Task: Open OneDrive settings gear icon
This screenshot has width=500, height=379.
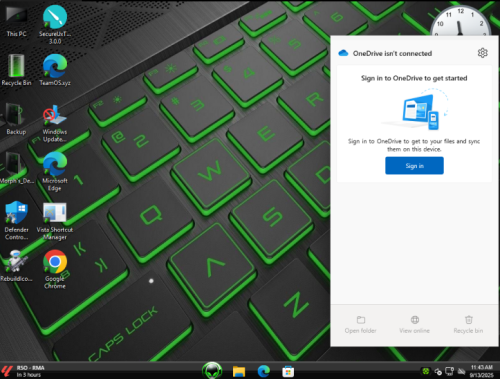Action: click(x=482, y=53)
